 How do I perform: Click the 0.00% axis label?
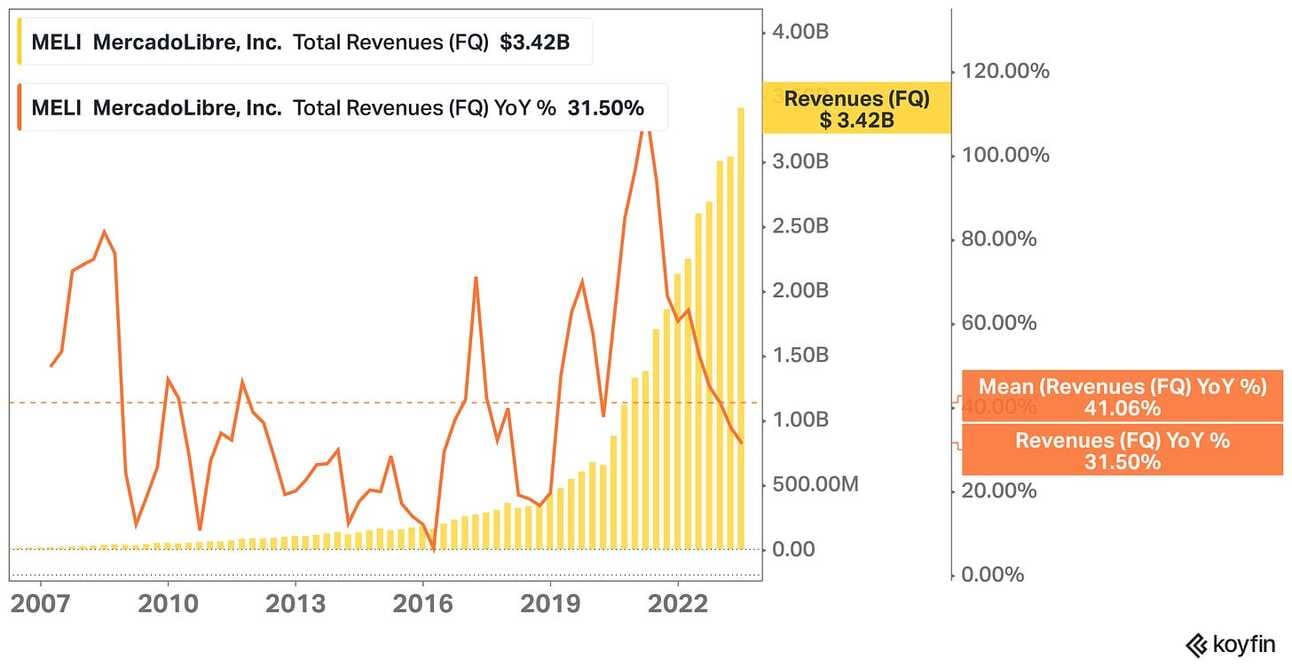(x=995, y=574)
